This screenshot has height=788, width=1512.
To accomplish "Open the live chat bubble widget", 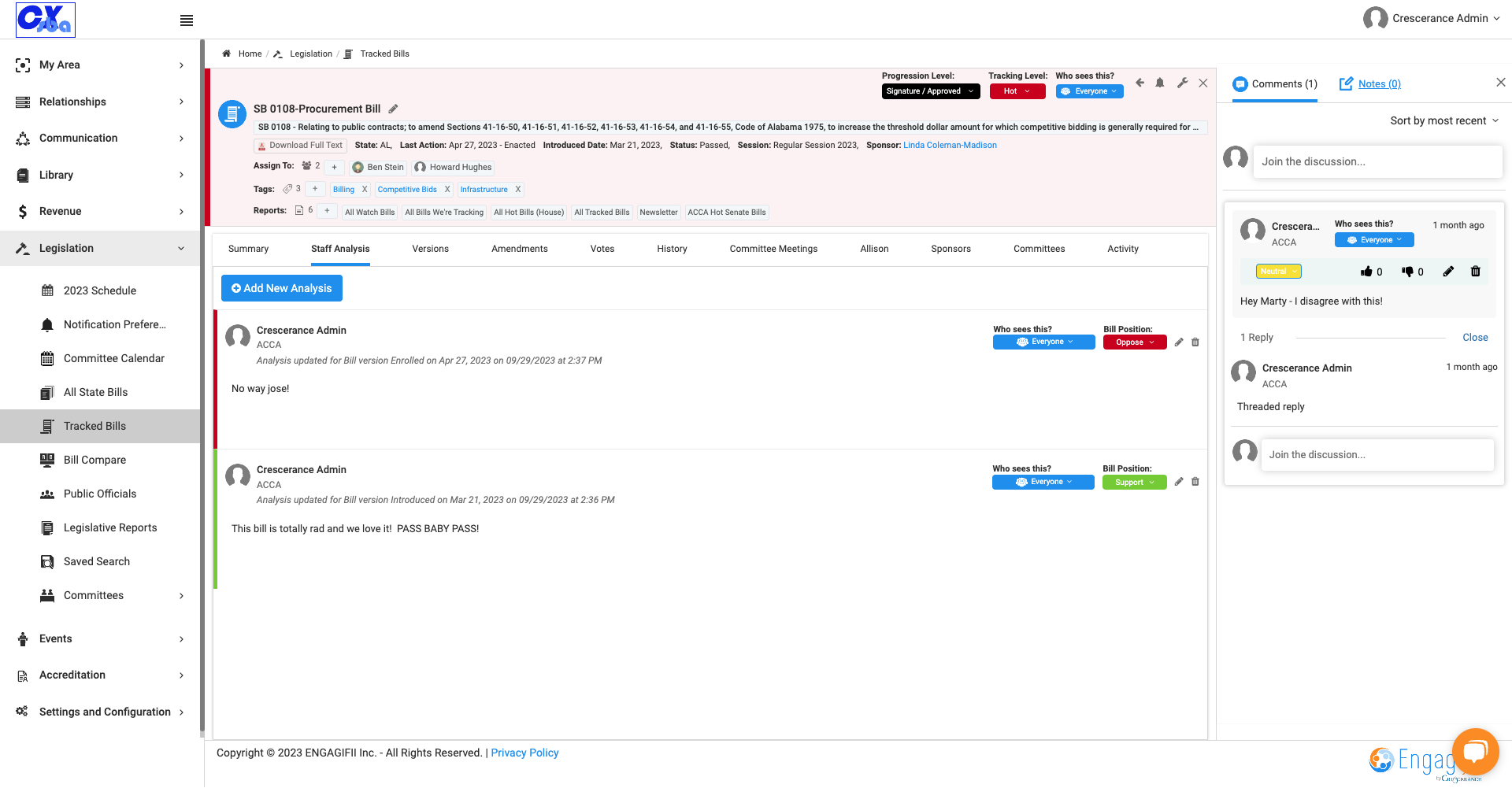I will [1475, 752].
